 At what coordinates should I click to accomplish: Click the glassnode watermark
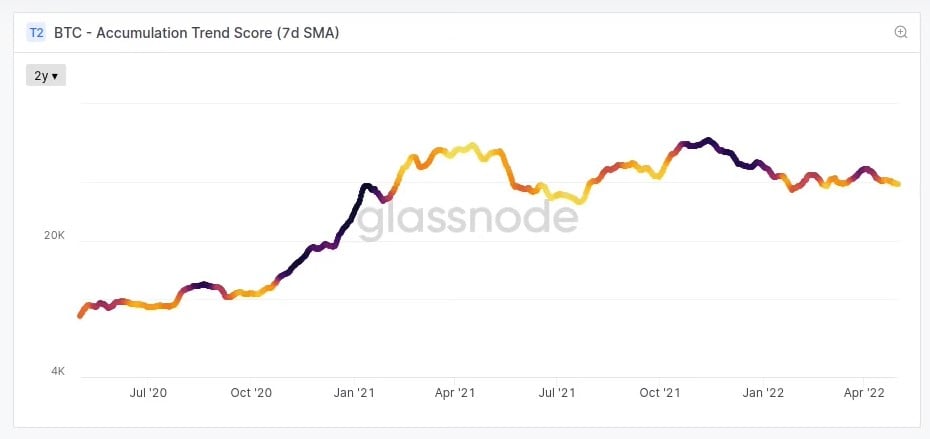(467, 218)
